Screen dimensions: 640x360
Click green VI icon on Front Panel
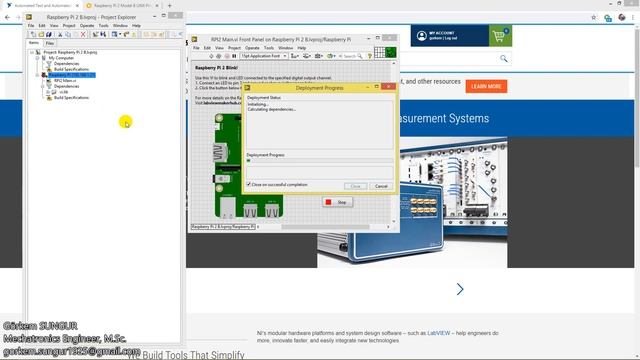(x=391, y=52)
